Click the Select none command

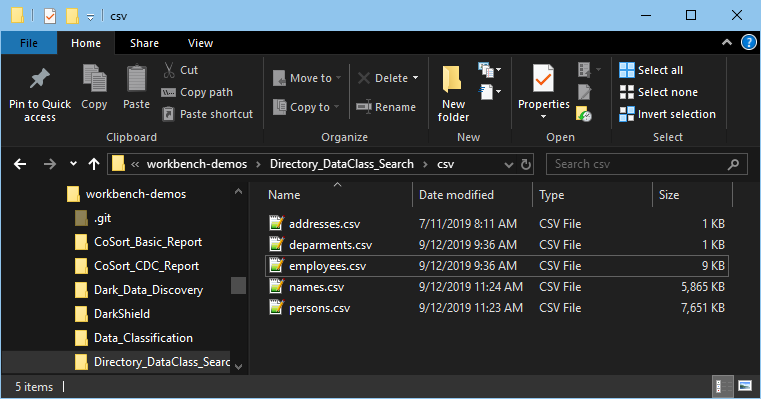coord(659,92)
